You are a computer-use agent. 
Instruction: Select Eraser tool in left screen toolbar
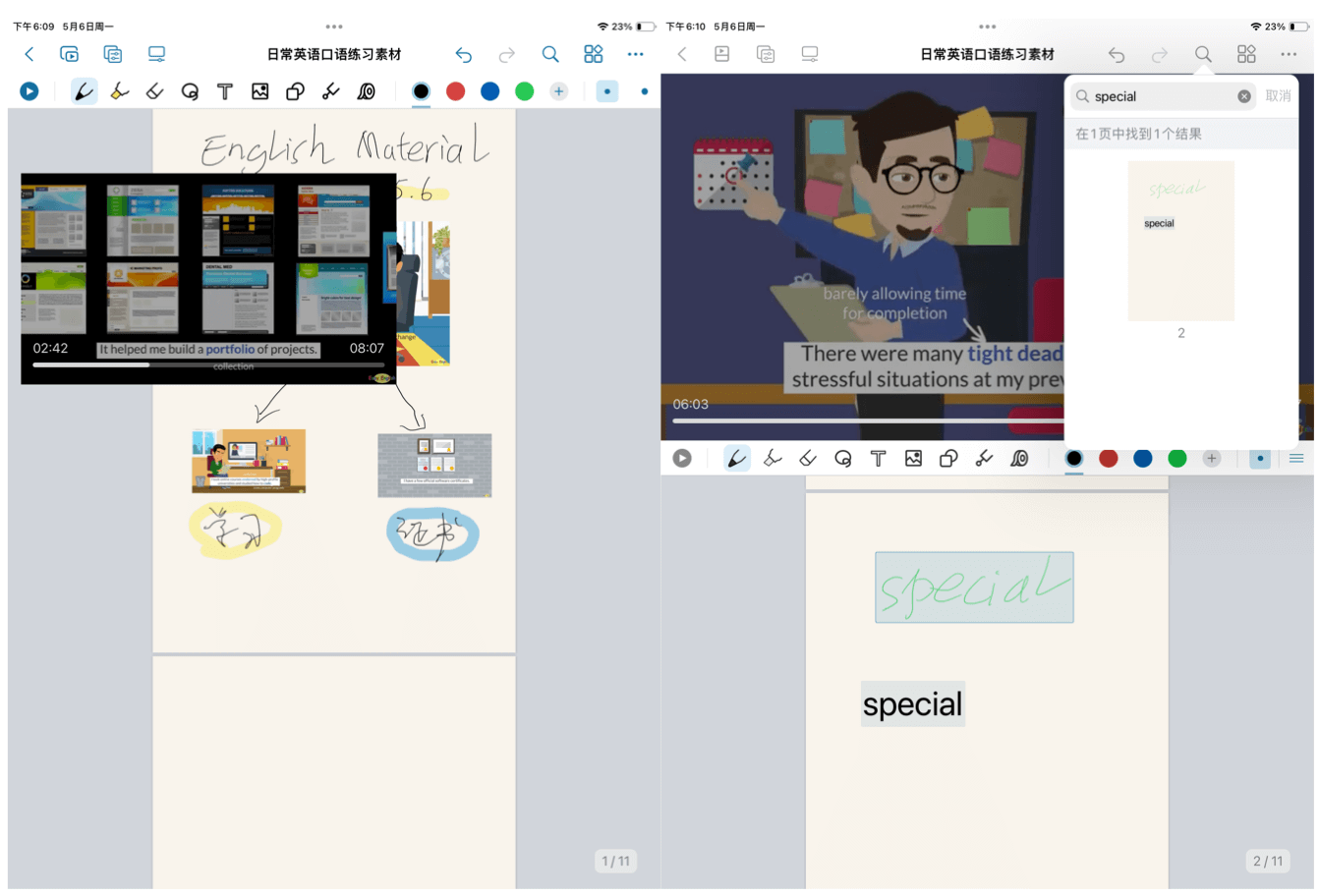[x=154, y=91]
